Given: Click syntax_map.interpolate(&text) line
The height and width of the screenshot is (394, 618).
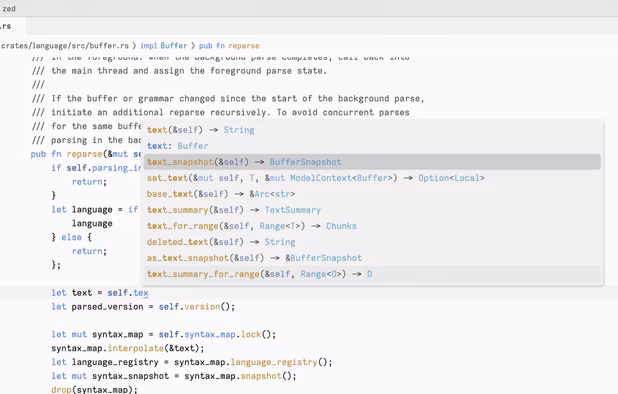Looking at the screenshot, I should tap(128, 348).
